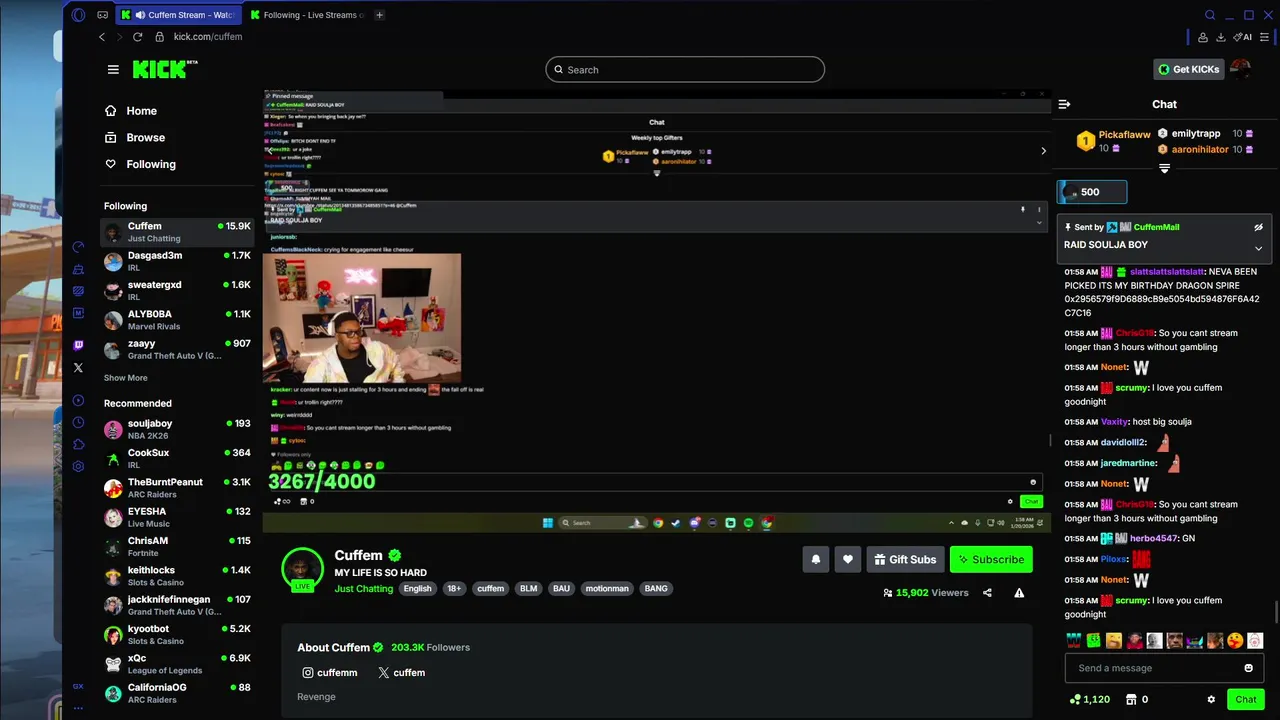Screen dimensions: 1280x720
Task: Open Opera GX main menu logo
Action: (79, 15)
